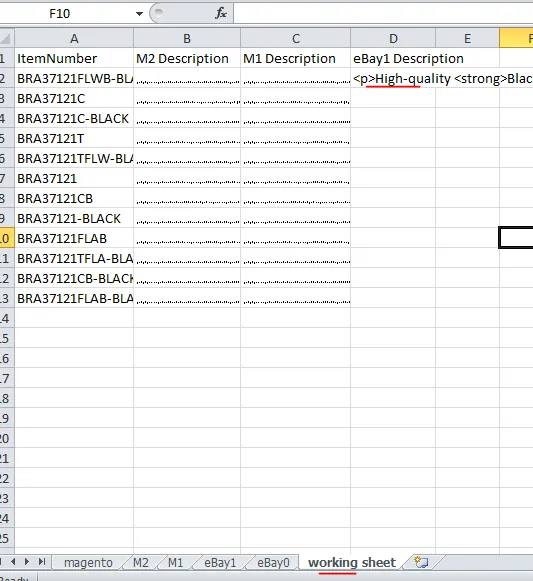Select cell BRA37121FLAB-BLA in row 13
This screenshot has width=533, height=581.
74,298
